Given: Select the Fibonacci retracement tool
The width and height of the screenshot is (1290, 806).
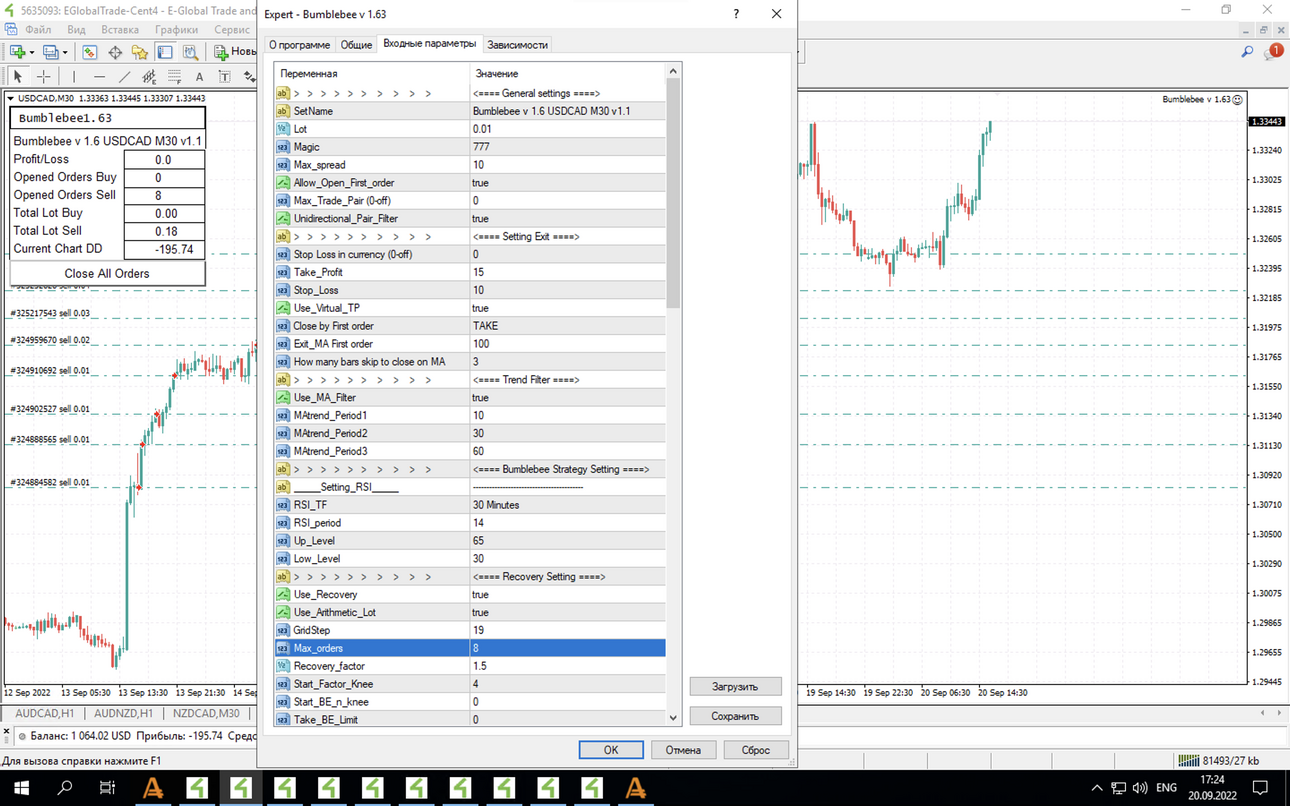Looking at the screenshot, I should (174, 76).
